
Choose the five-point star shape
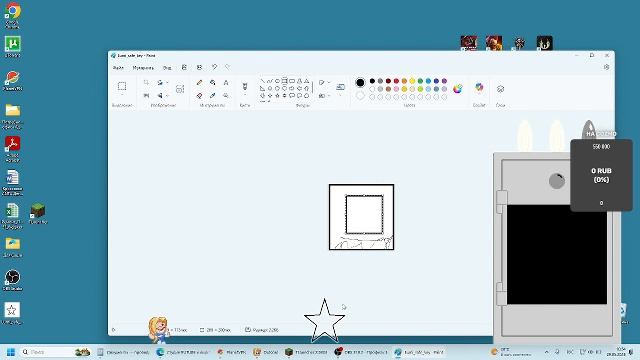(x=277, y=96)
